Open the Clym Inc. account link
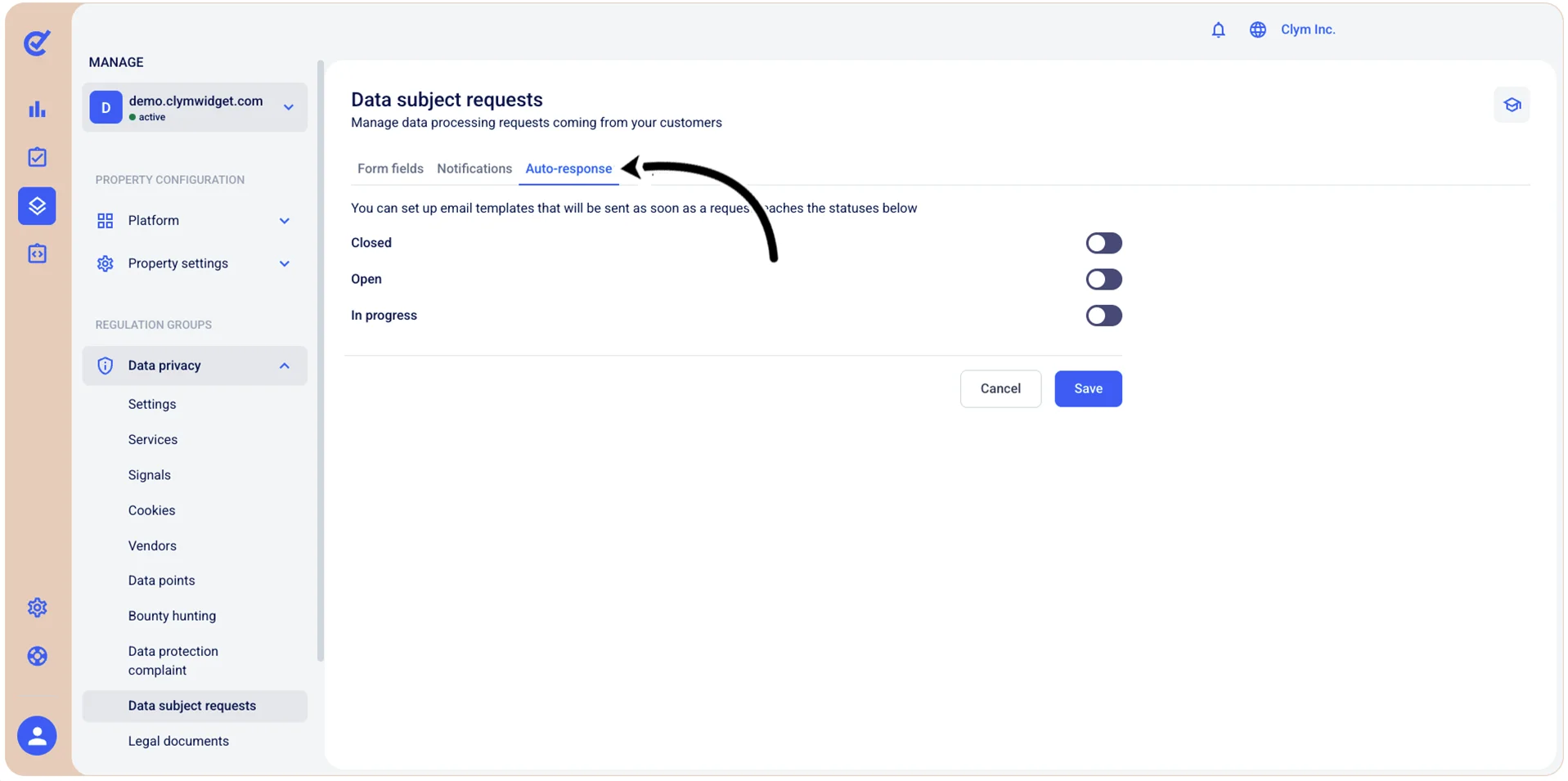1568x781 pixels. coord(1308,29)
